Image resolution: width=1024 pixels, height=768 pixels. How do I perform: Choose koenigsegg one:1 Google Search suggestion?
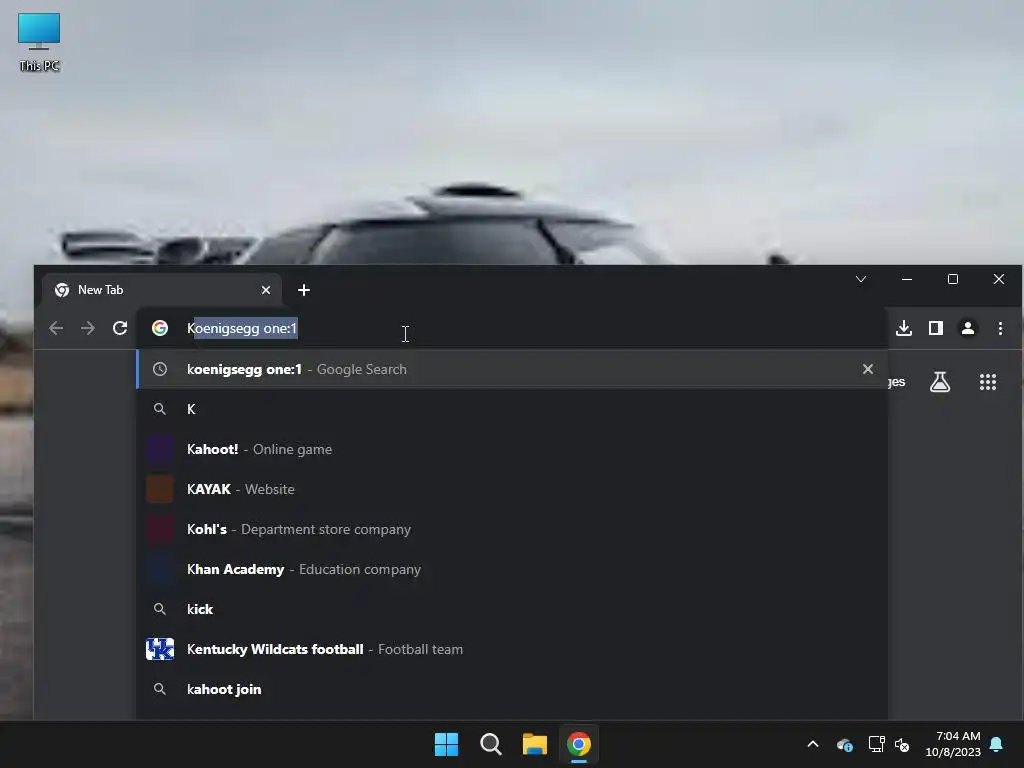511,369
